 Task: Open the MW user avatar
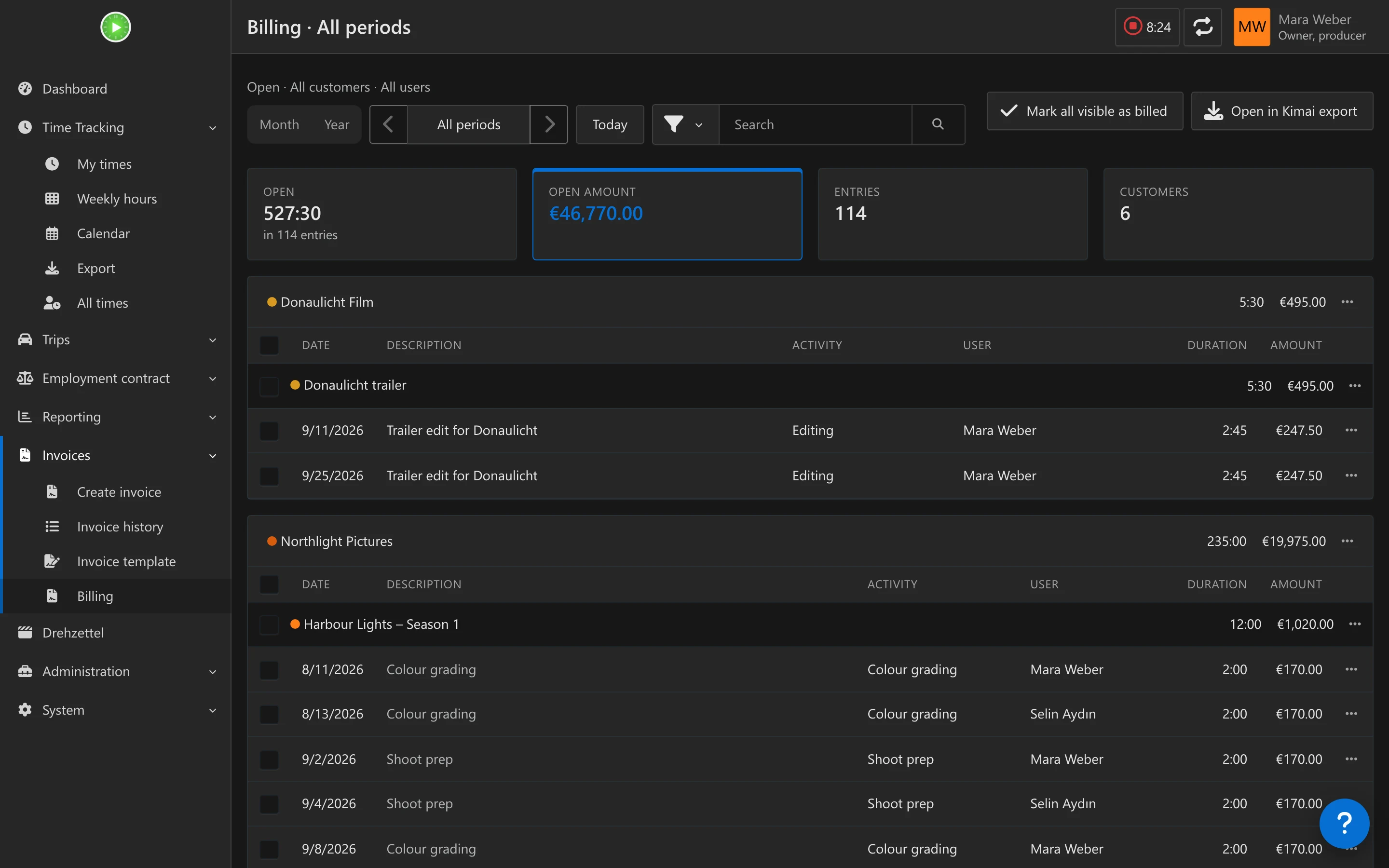tap(1251, 27)
